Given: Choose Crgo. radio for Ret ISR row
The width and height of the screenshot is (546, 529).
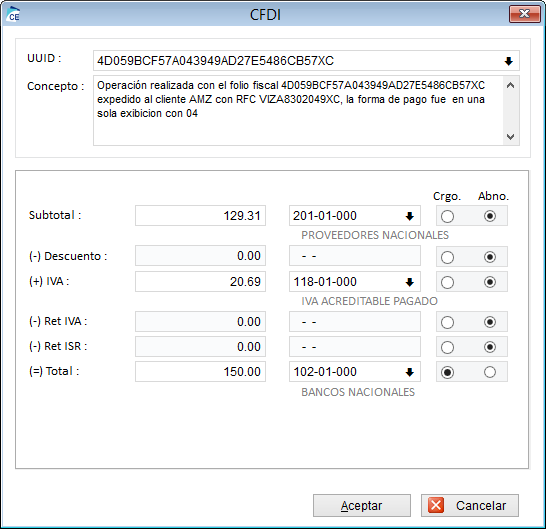Looking at the screenshot, I should click(447, 347).
